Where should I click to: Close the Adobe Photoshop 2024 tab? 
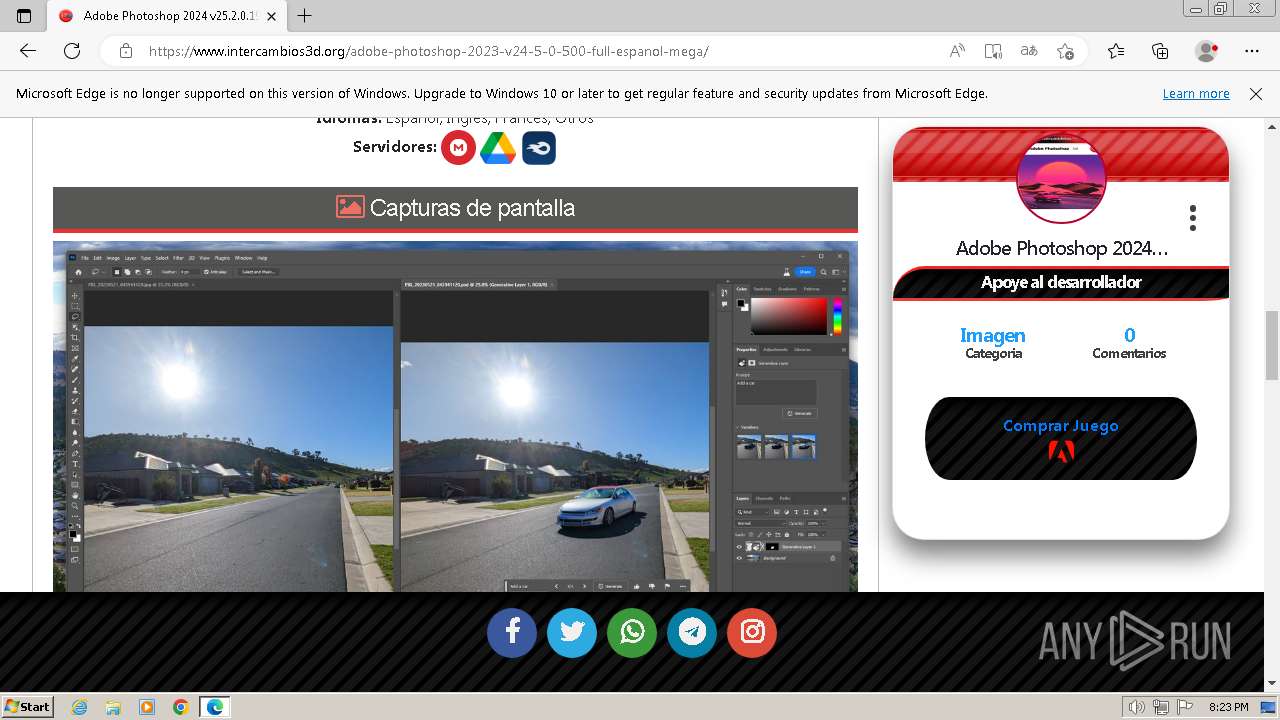(272, 16)
